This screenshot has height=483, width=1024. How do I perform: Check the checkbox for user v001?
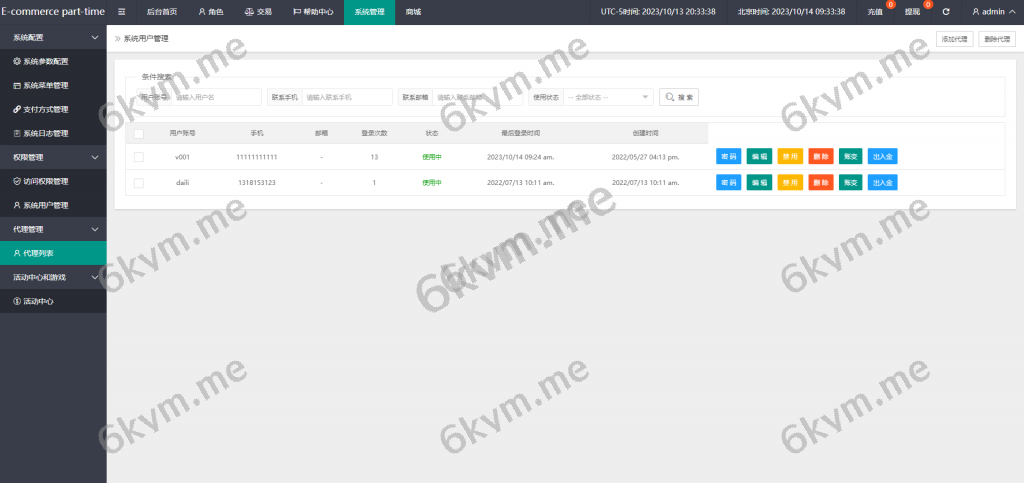coord(139,157)
